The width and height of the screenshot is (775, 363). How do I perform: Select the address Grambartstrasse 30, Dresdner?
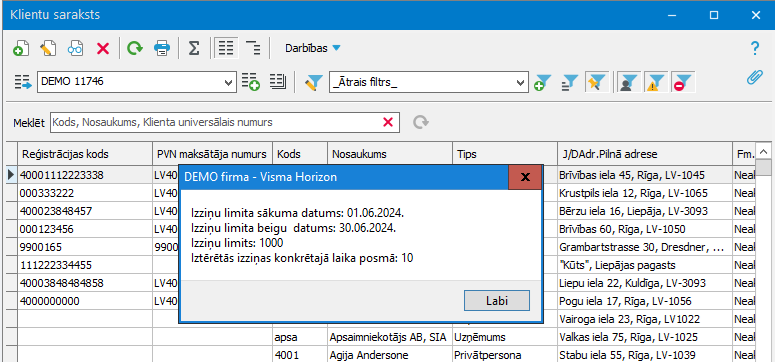pos(645,247)
